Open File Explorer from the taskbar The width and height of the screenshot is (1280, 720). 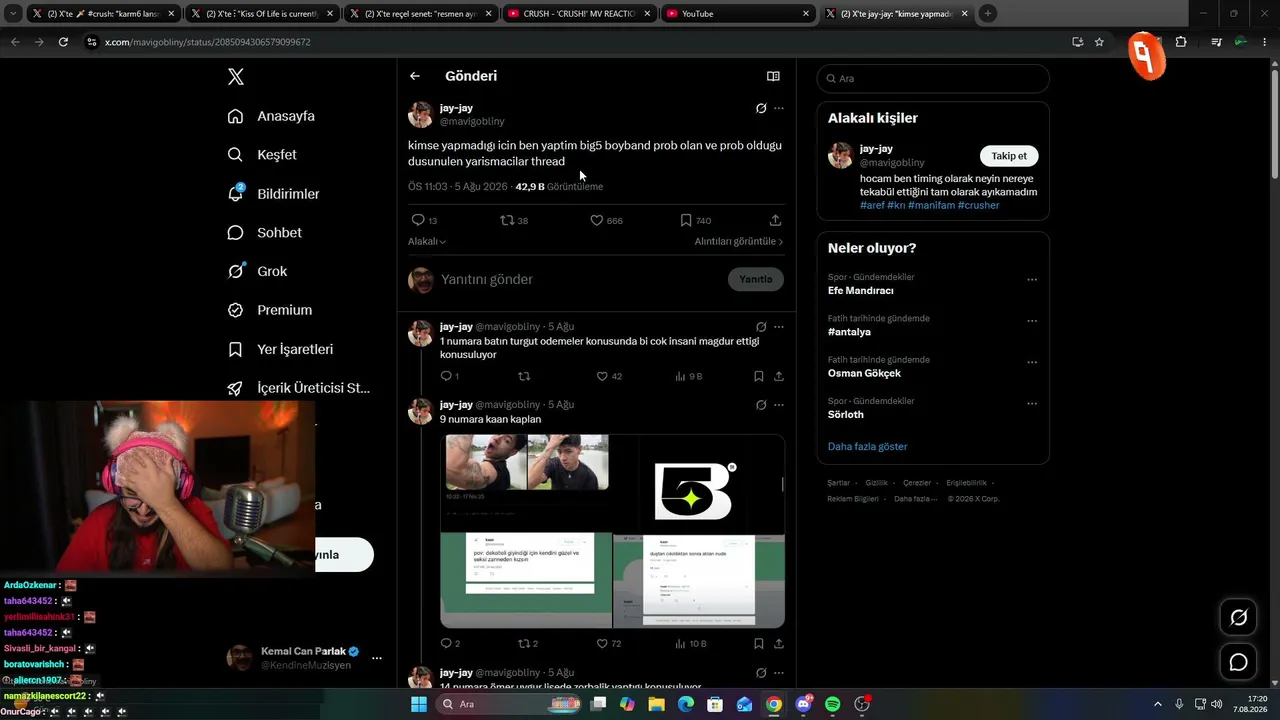point(656,704)
